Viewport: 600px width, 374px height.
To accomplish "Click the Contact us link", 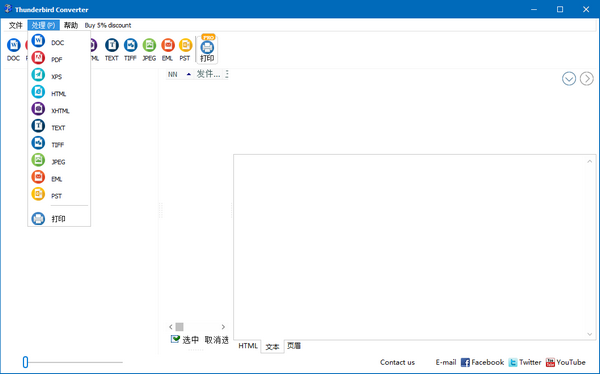I will coord(397,362).
